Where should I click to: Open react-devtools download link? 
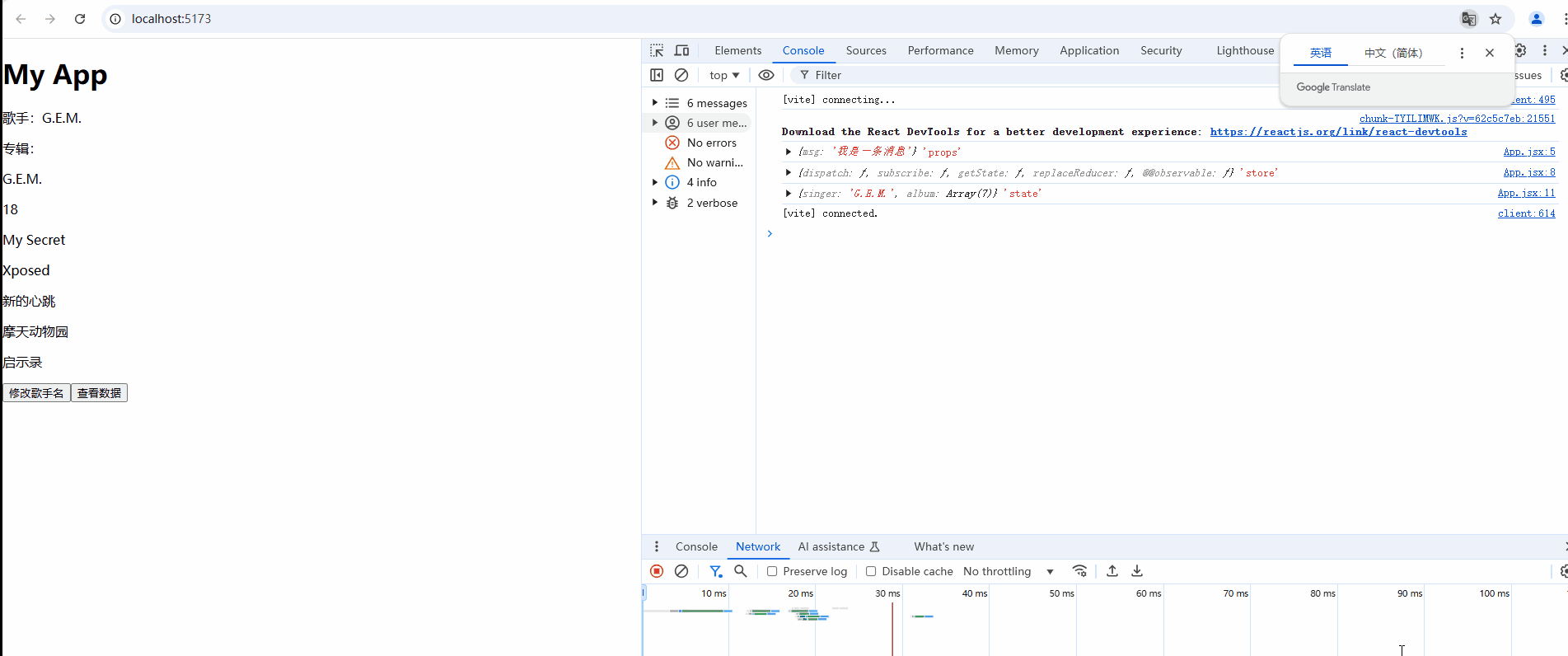click(1338, 132)
